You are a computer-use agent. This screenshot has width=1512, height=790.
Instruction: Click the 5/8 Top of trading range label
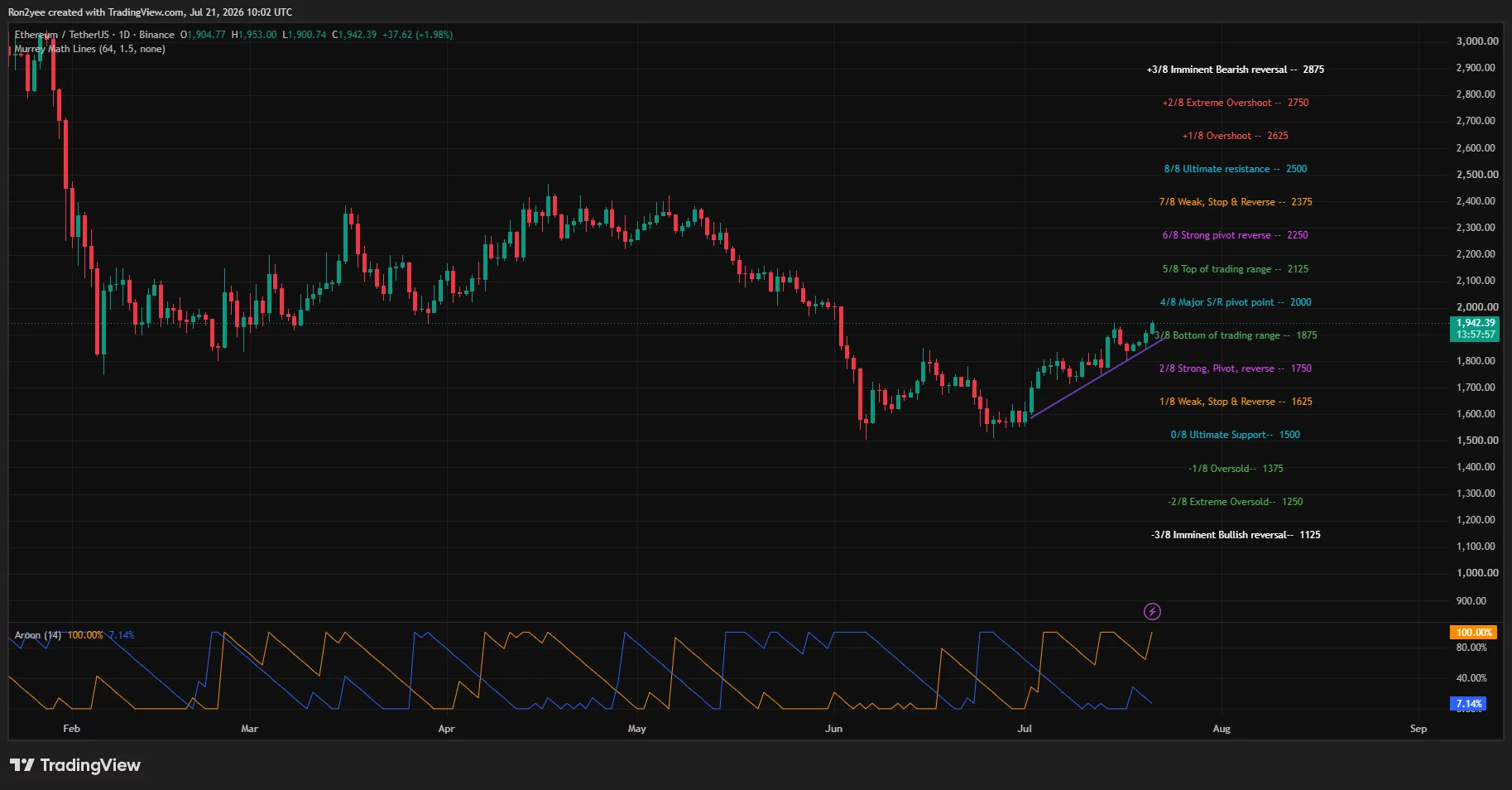pos(1235,269)
